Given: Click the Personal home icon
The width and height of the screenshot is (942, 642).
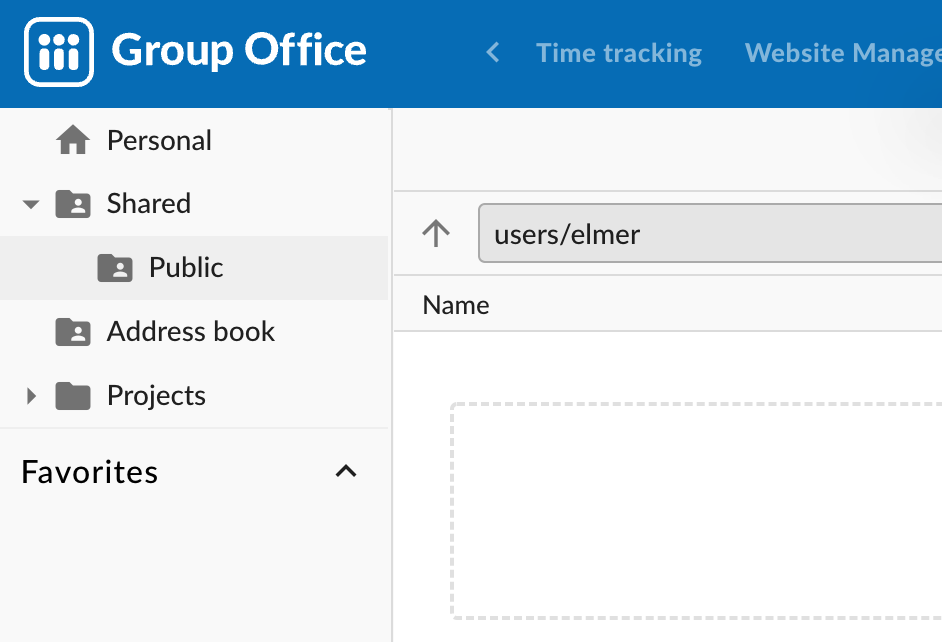Looking at the screenshot, I should pyautogui.click(x=73, y=140).
